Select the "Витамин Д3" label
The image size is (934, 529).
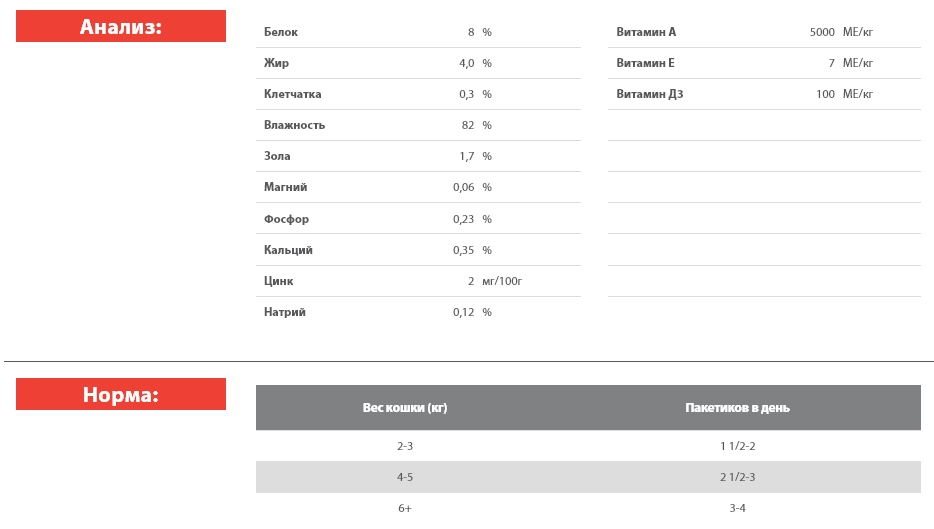[x=650, y=94]
